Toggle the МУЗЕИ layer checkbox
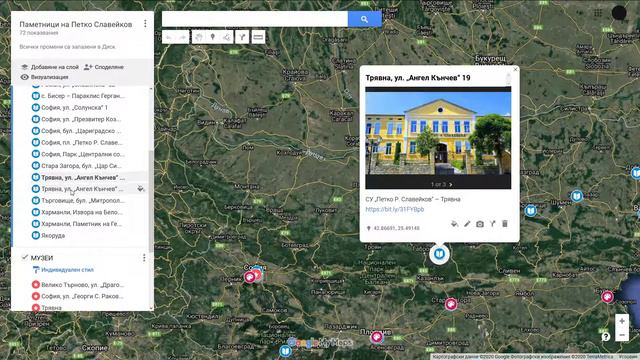This screenshot has height=360, width=640. pyautogui.click(x=24, y=258)
